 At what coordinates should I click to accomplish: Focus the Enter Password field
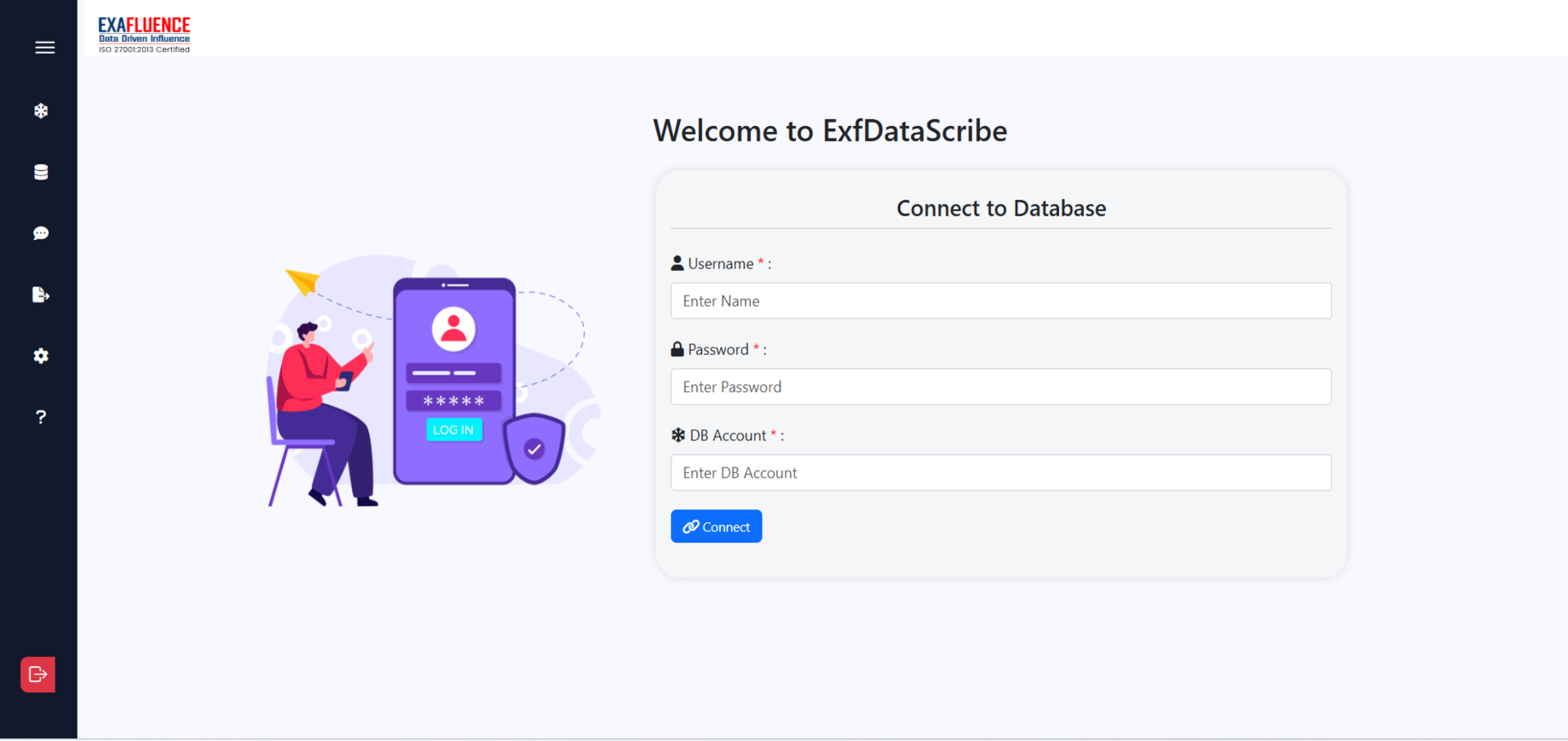[1000, 387]
